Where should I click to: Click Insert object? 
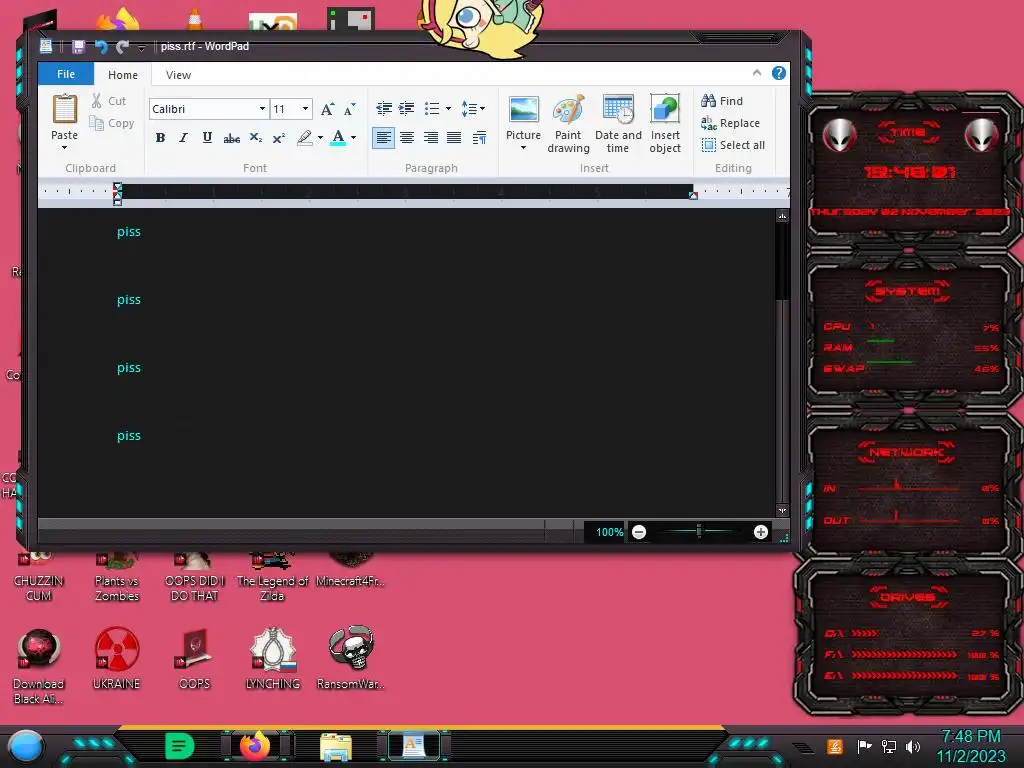coord(665,123)
